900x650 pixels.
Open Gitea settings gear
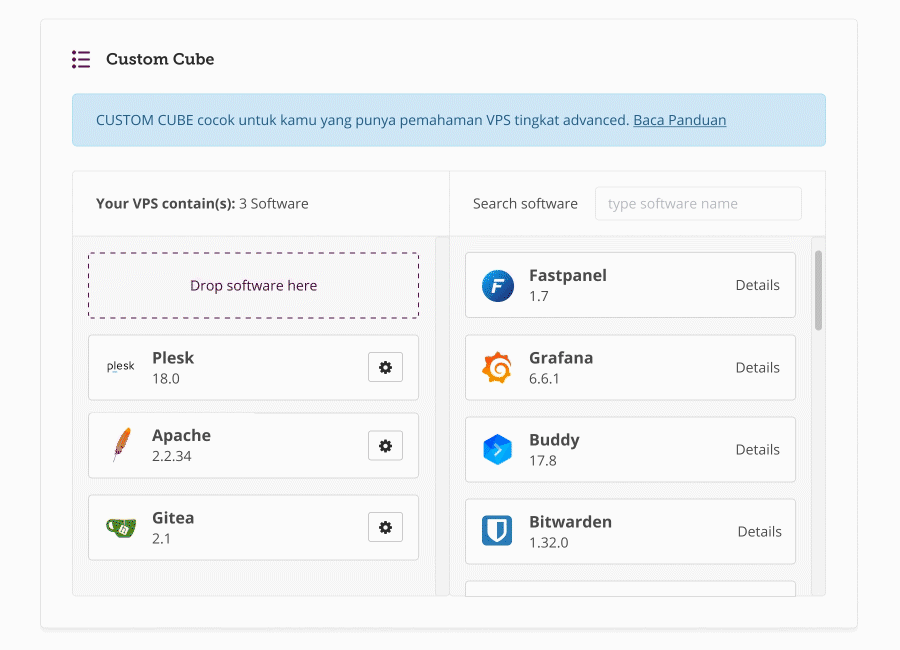point(385,527)
